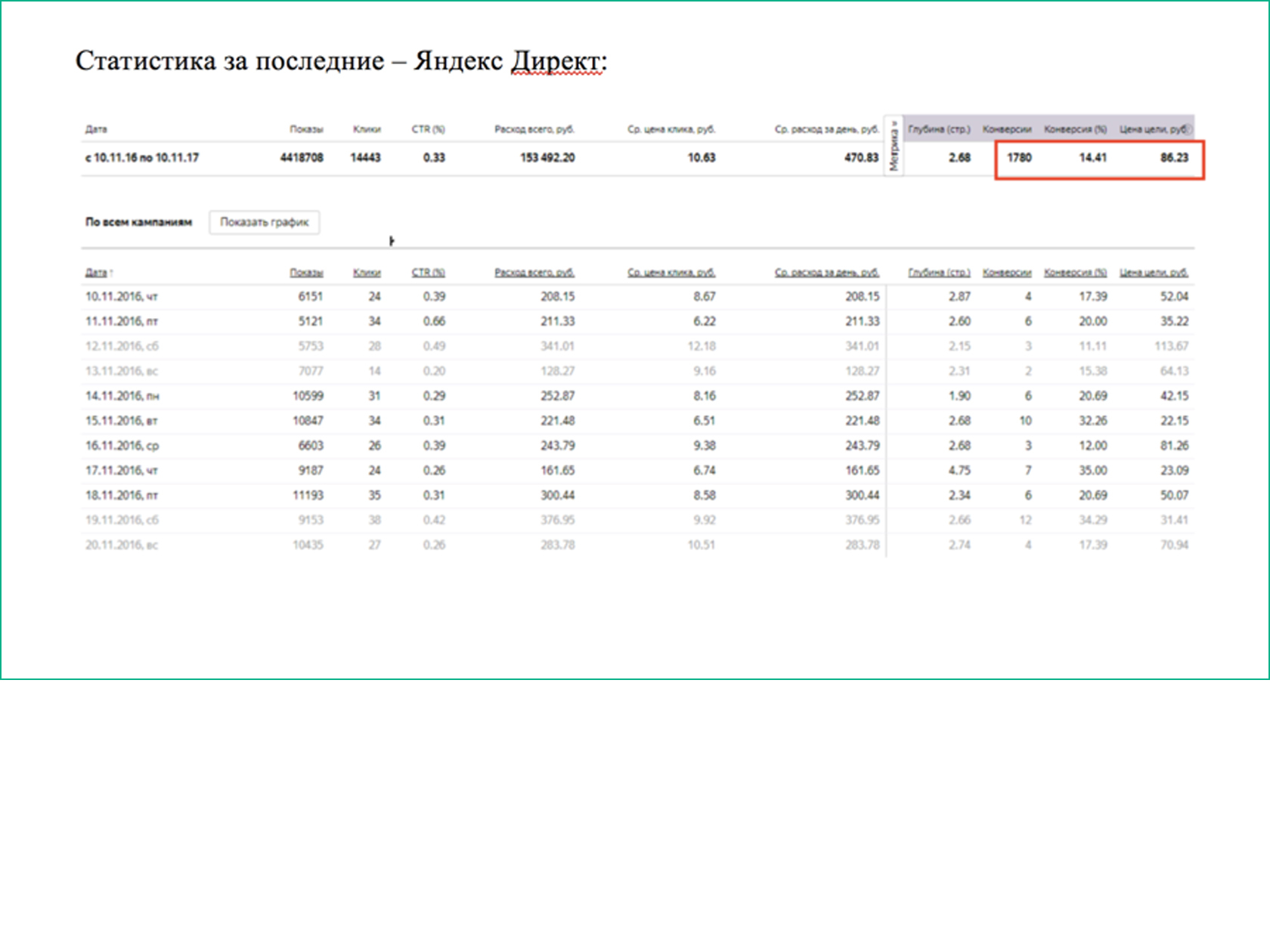Viewport: 1270px width, 952px height.
Task: Click Цена цели, руб. in the shaded summary header
Action: (x=1154, y=129)
